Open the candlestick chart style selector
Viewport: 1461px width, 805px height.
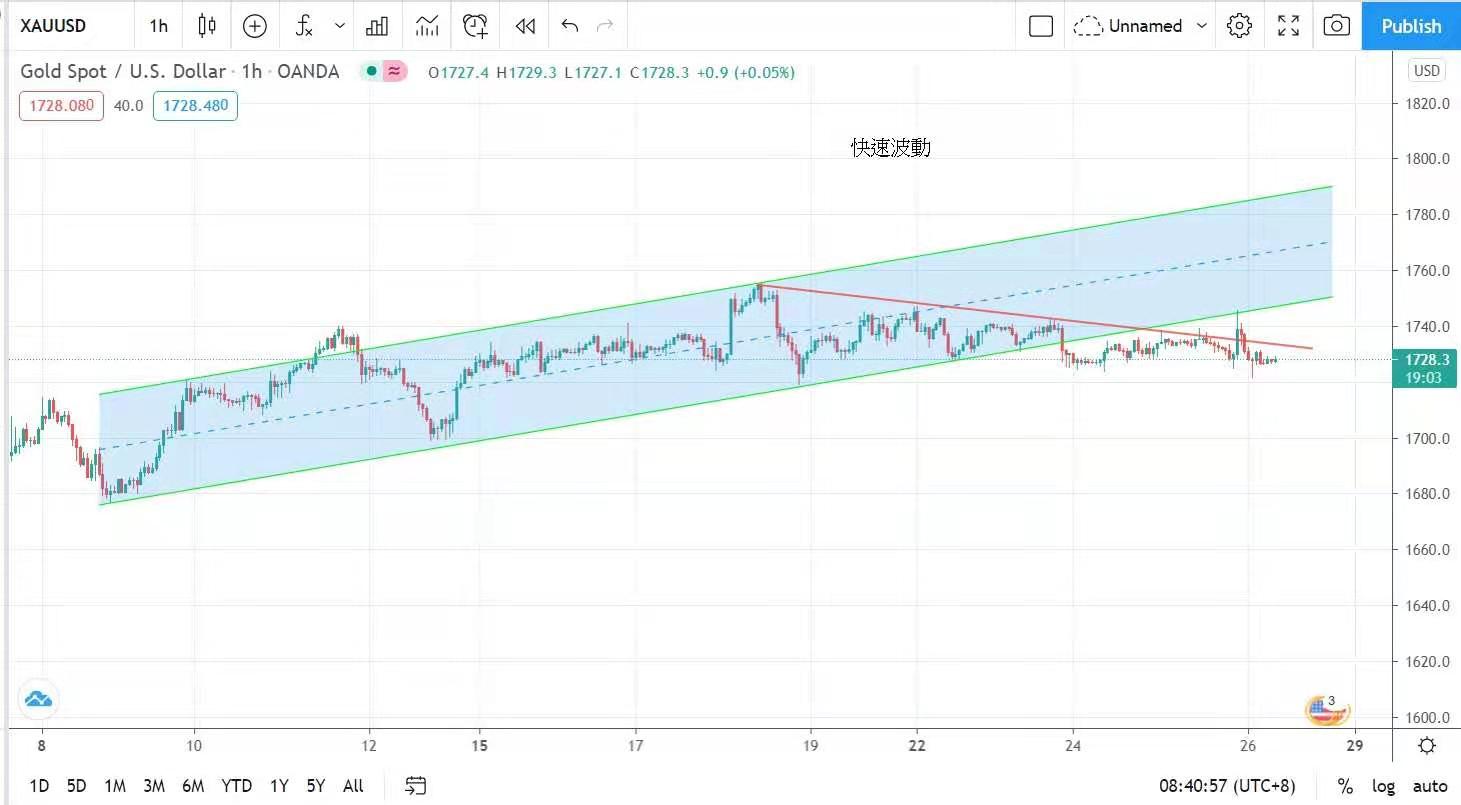207,26
